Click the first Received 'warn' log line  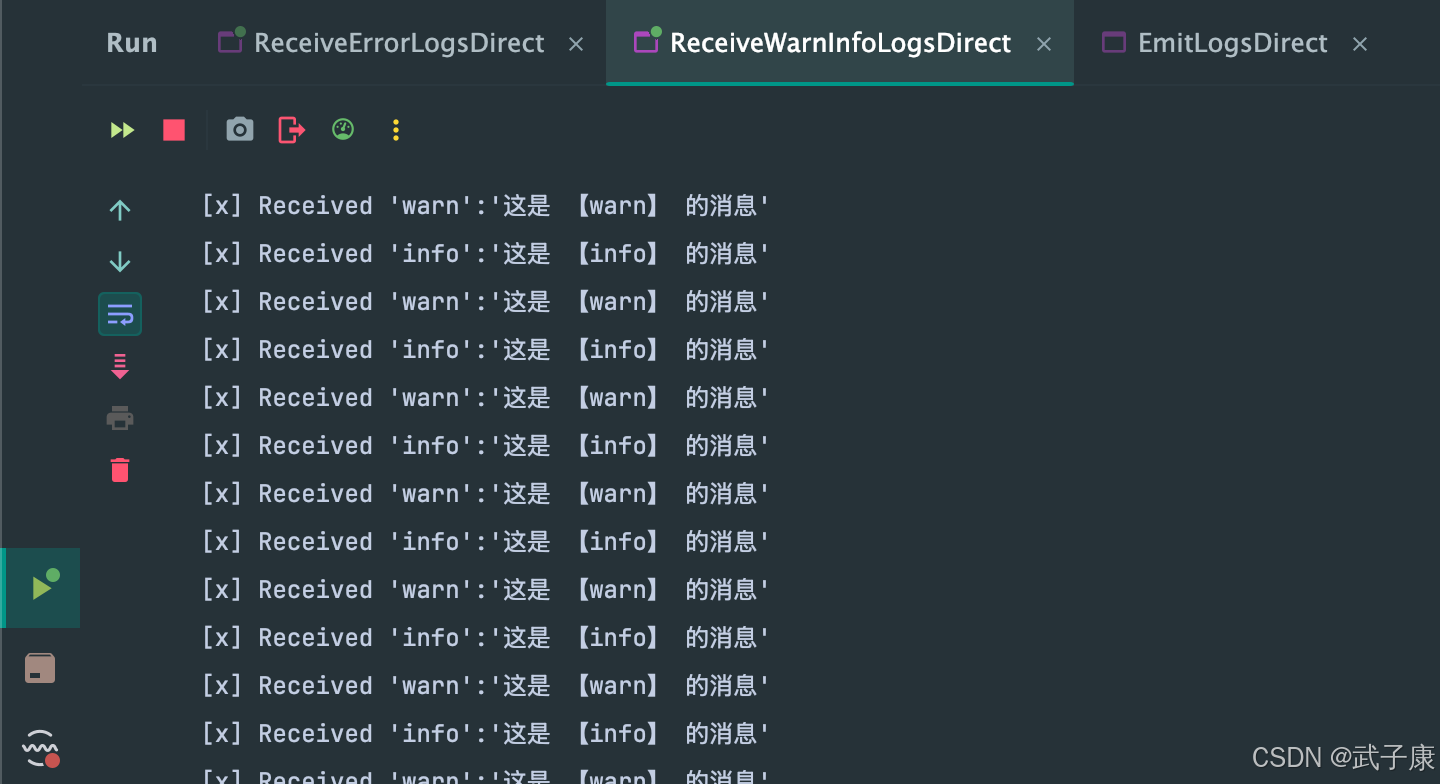click(485, 206)
